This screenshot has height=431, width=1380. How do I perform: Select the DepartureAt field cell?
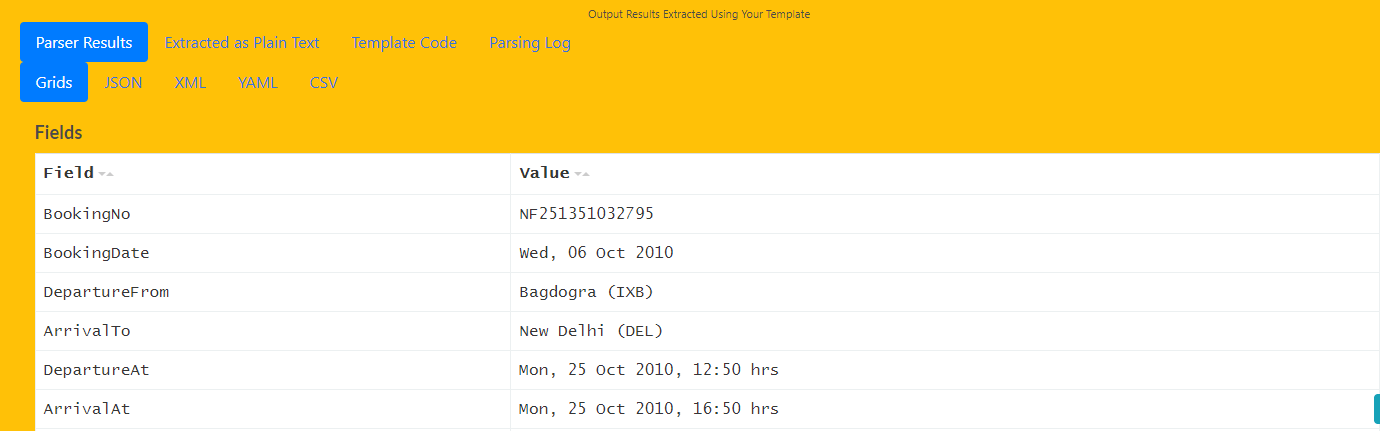pos(273,370)
